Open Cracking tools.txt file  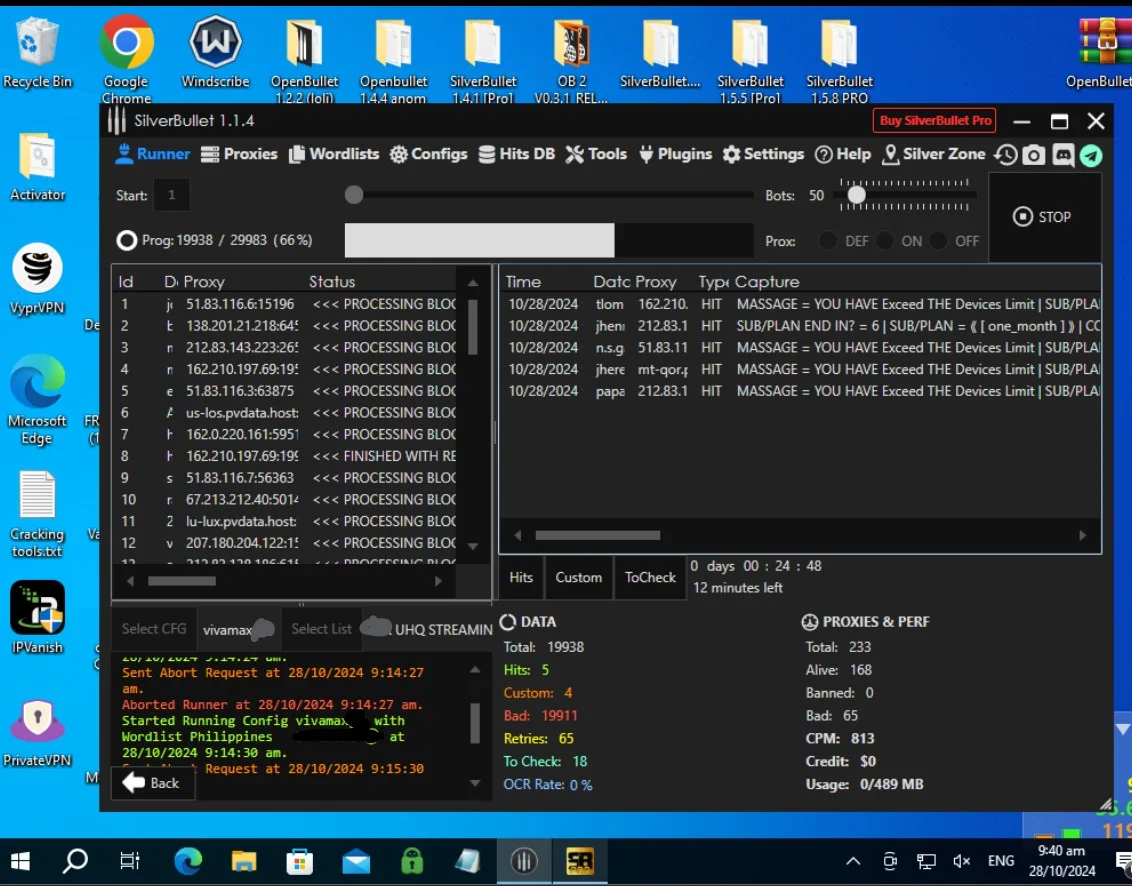pyautogui.click(x=37, y=513)
